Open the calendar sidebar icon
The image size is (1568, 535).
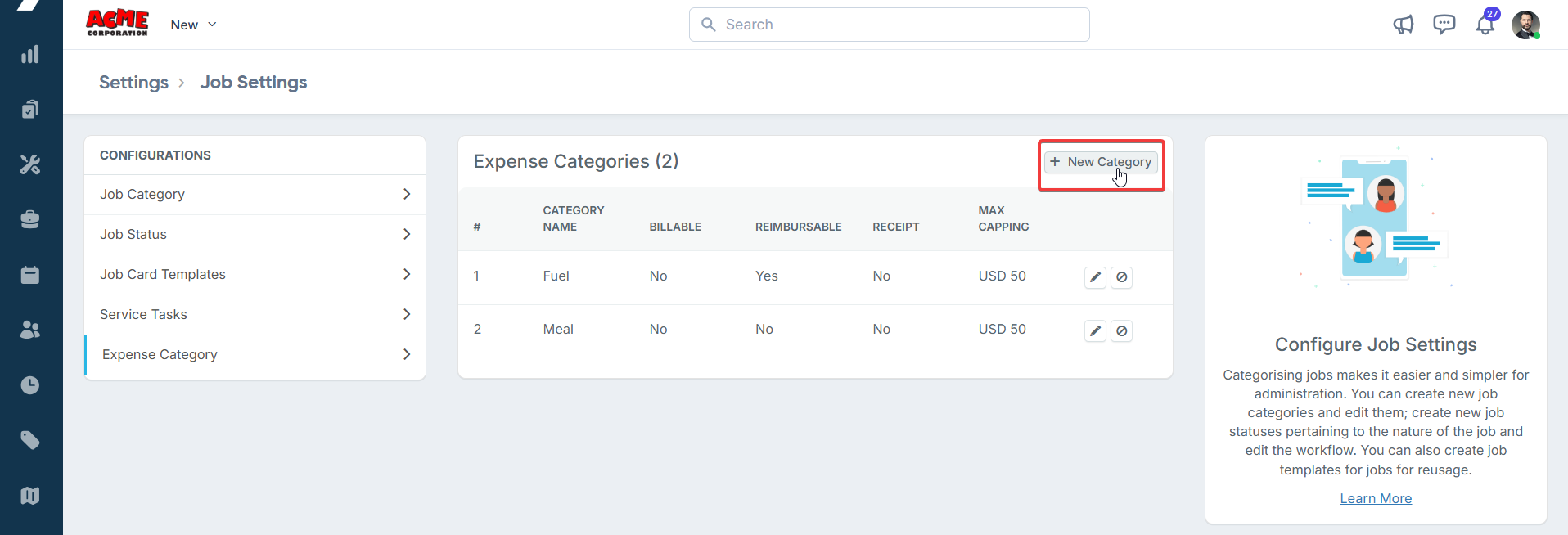[x=30, y=275]
